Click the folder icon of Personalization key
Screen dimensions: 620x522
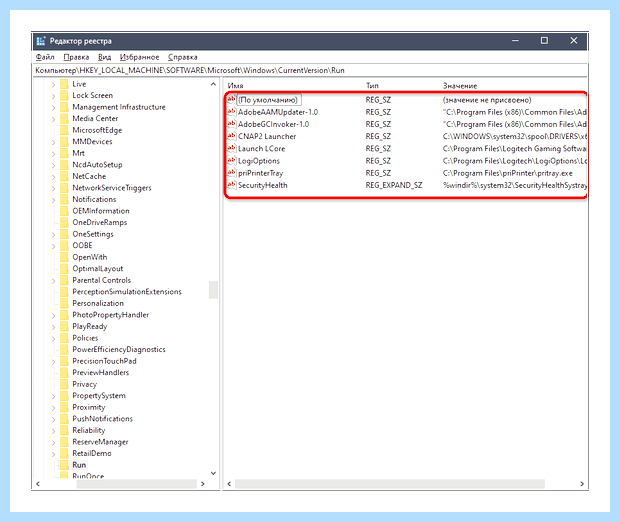click(x=64, y=303)
